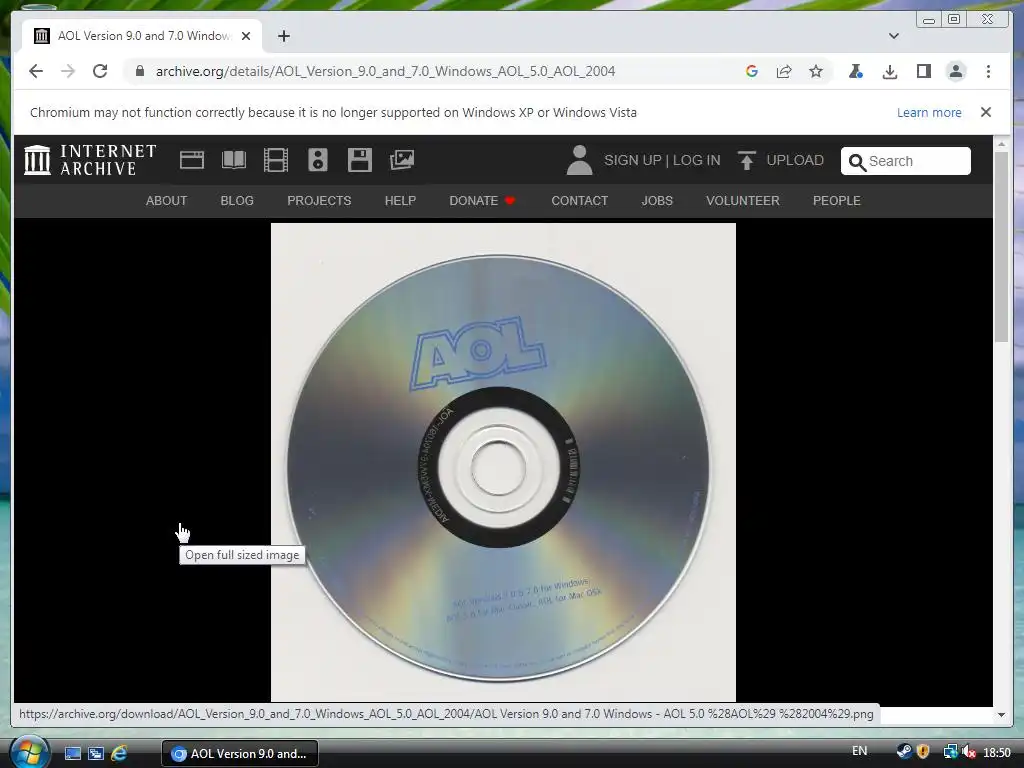Click the muted volume tray icon
The image size is (1024, 768).
[x=969, y=753]
